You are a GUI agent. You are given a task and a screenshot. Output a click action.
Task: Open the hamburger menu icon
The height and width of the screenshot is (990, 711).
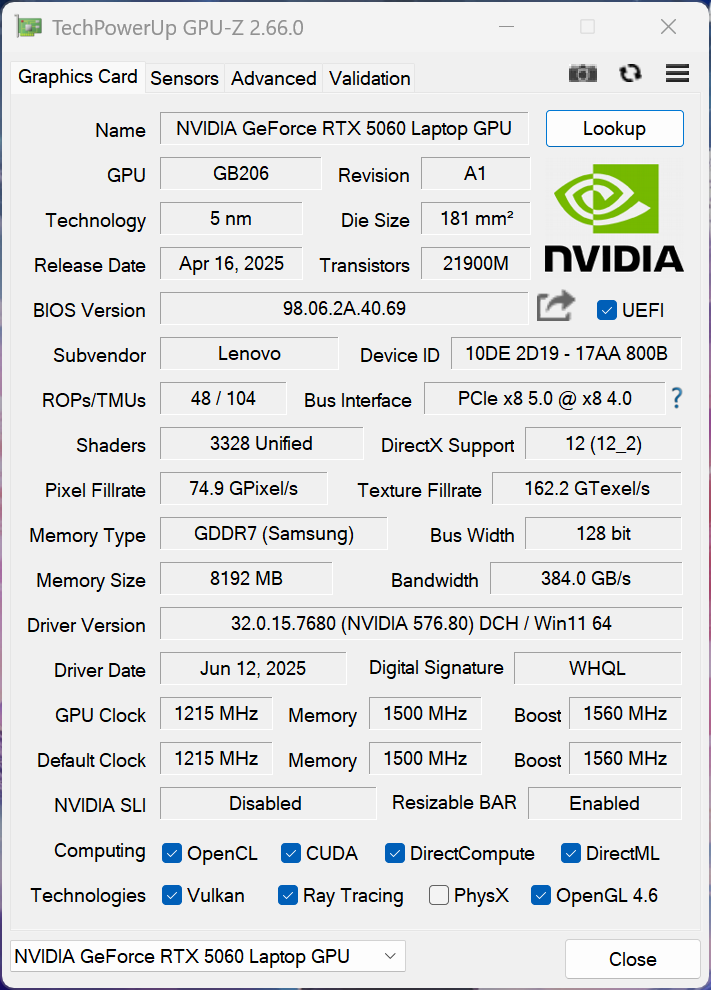pyautogui.click(x=677, y=73)
